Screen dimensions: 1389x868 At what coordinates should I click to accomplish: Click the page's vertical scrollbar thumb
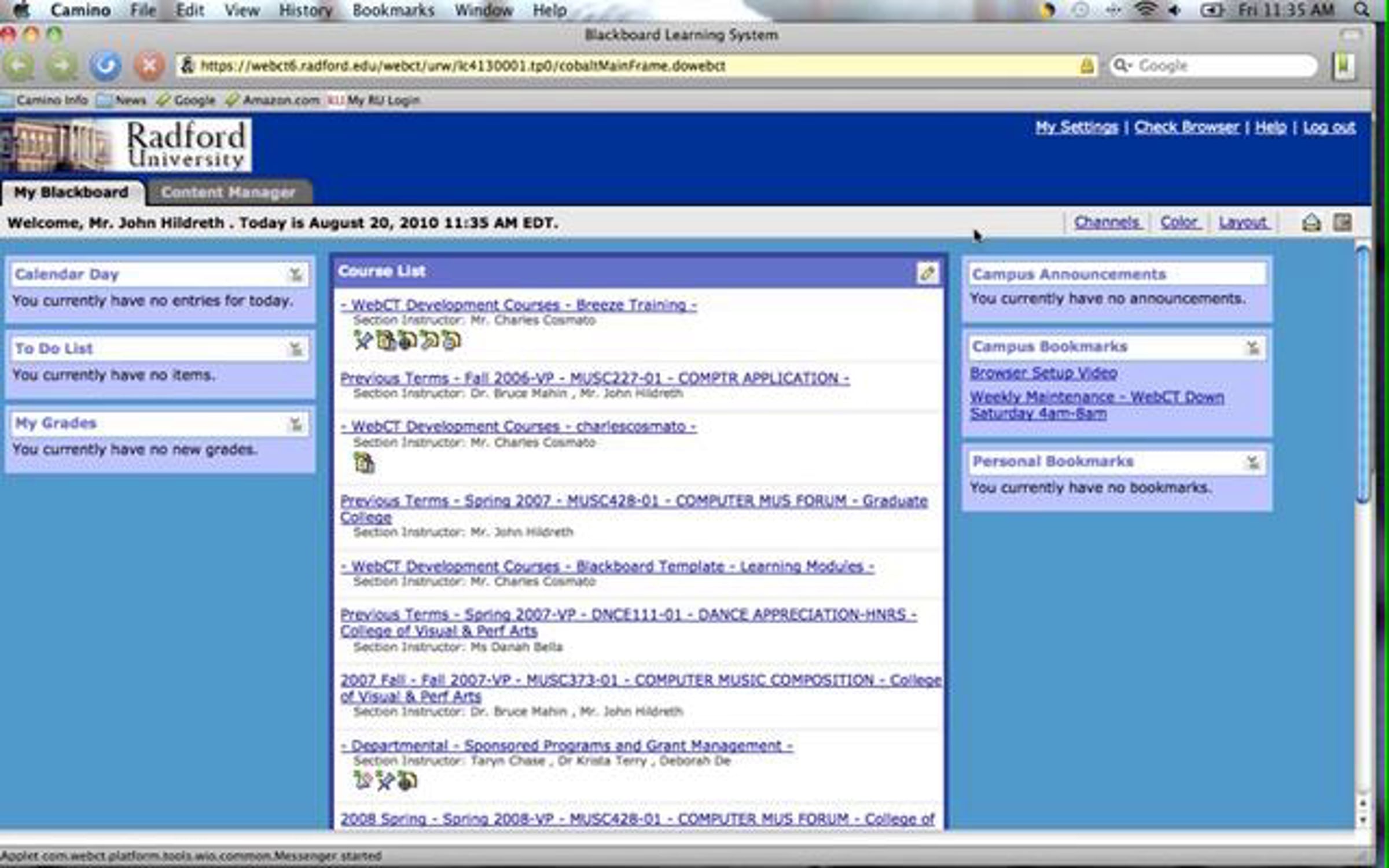tap(1363, 375)
